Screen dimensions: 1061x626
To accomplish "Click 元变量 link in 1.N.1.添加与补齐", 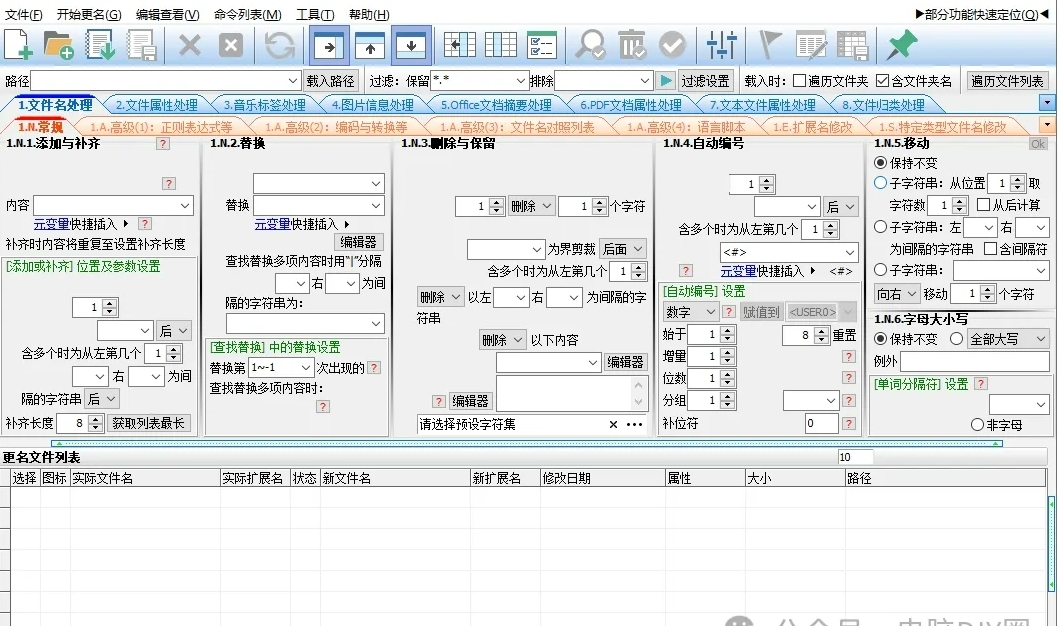I will [x=51, y=224].
